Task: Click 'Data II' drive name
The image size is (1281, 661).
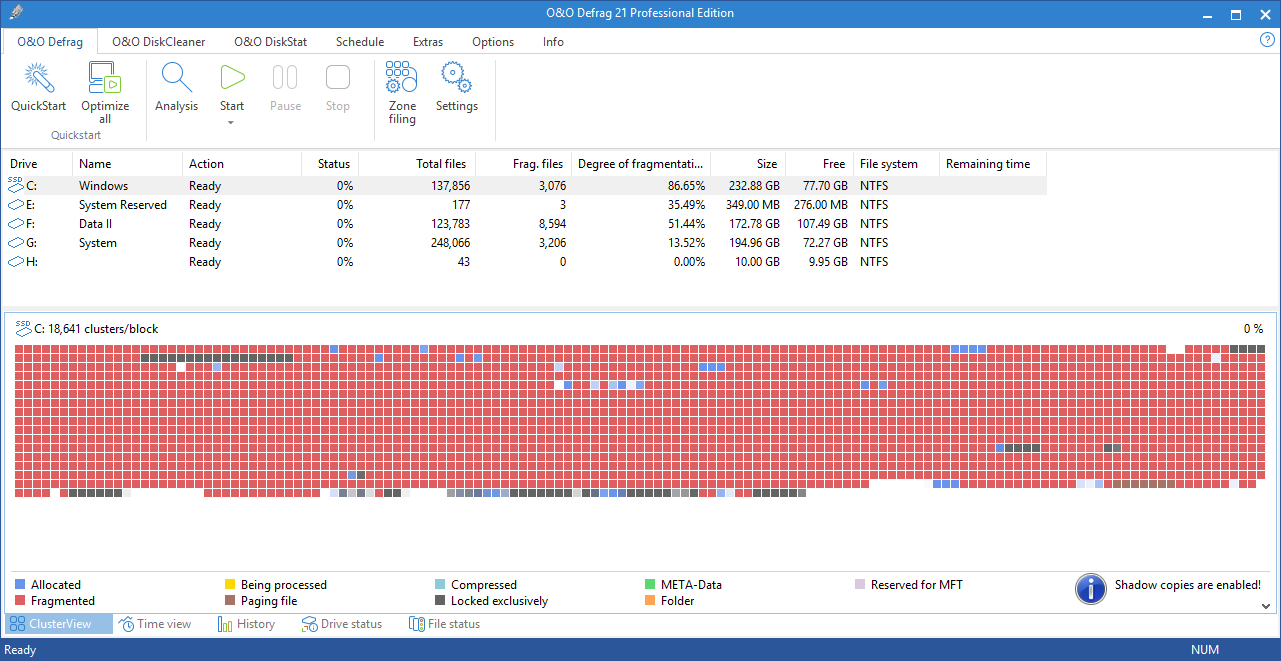Action: 95,224
